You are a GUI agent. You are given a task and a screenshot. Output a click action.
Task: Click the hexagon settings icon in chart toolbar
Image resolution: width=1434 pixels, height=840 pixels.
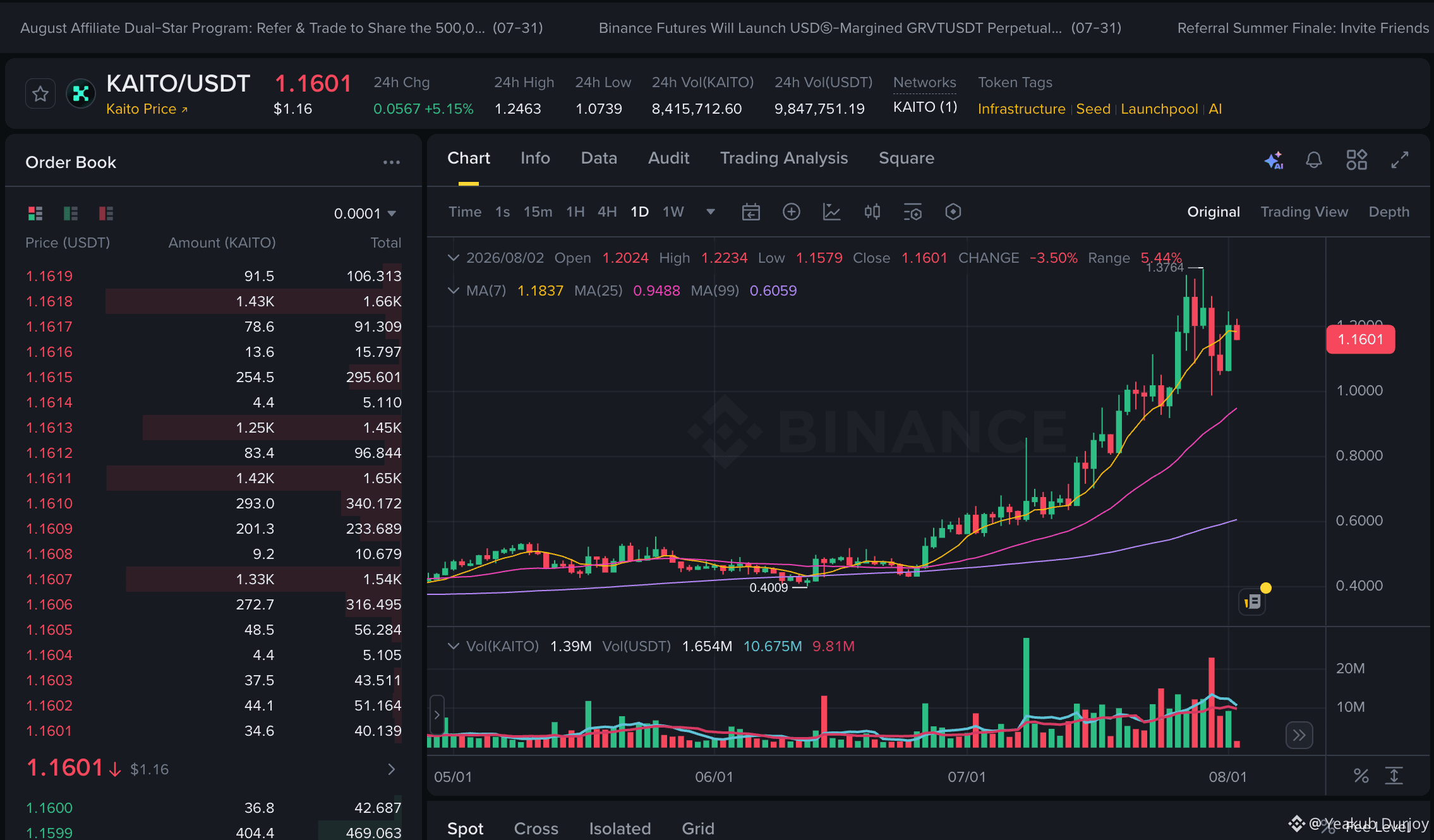[x=953, y=212]
